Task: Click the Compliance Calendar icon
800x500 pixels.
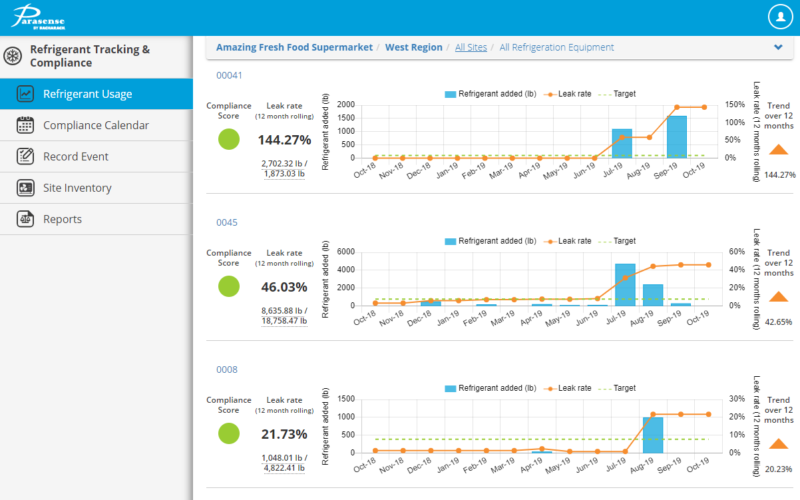Action: [26, 125]
